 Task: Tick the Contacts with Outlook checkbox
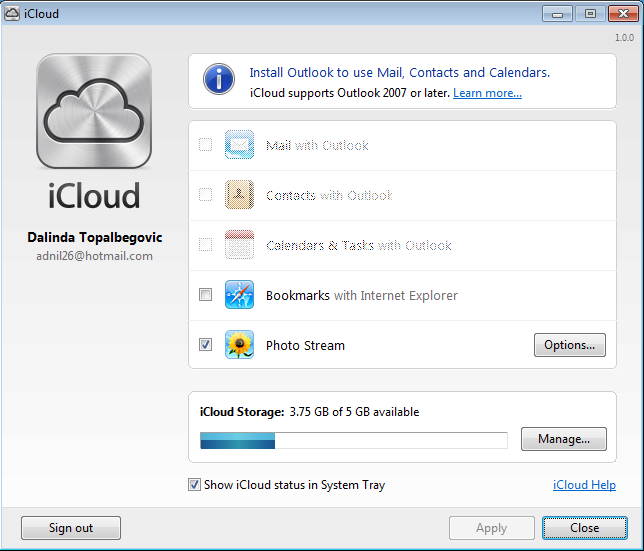205,195
